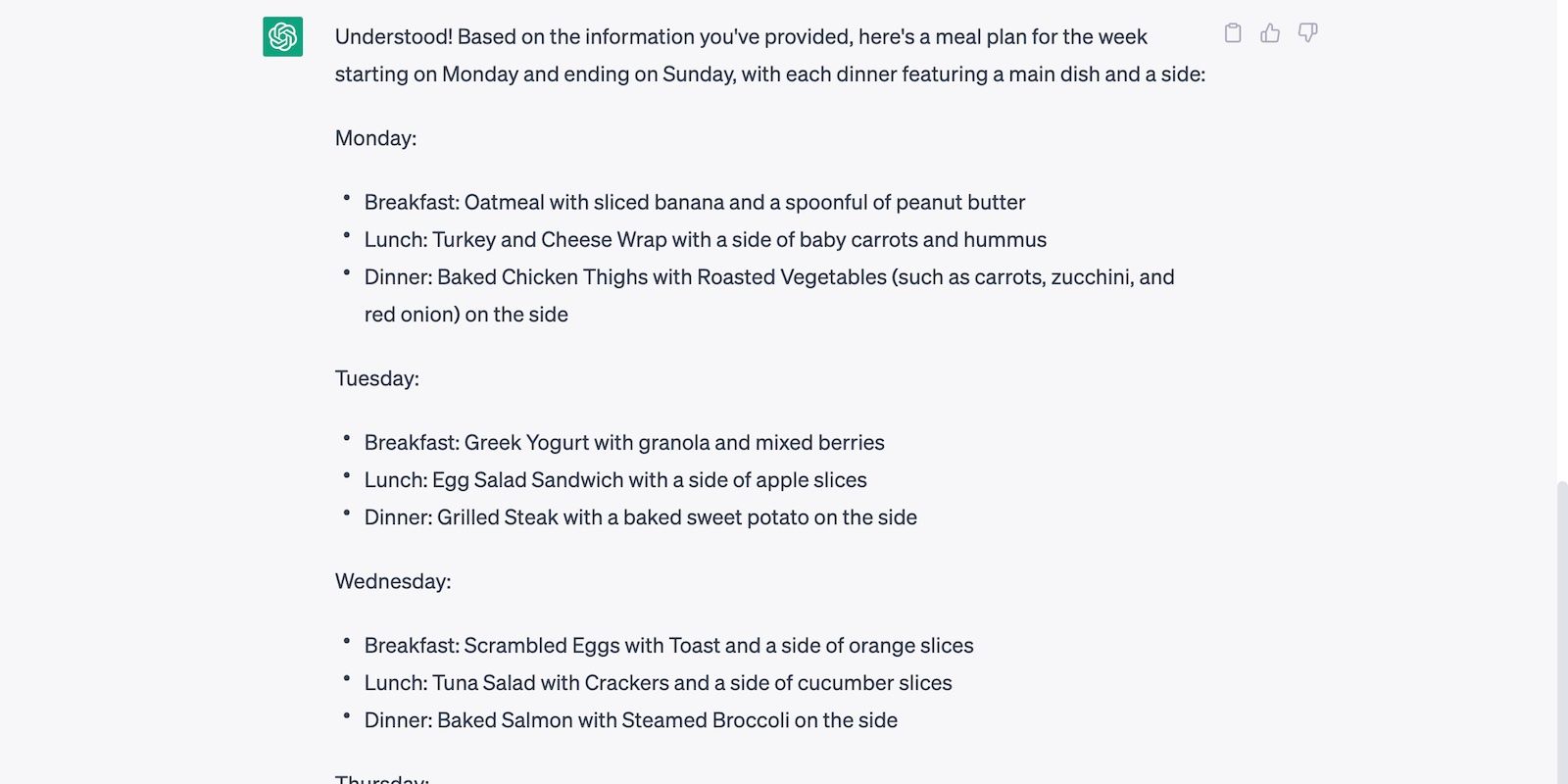
Task: Click the vertical scrollbar thumb
Action: 1561,627
